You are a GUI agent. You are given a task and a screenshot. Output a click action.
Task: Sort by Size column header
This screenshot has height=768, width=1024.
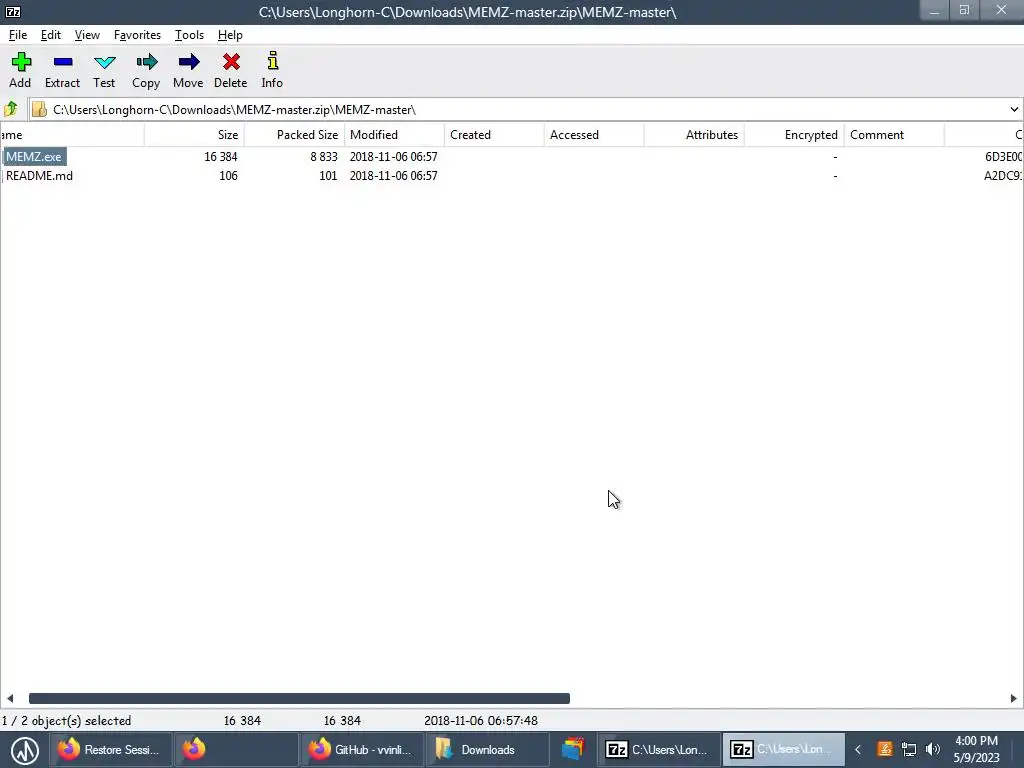pyautogui.click(x=194, y=135)
